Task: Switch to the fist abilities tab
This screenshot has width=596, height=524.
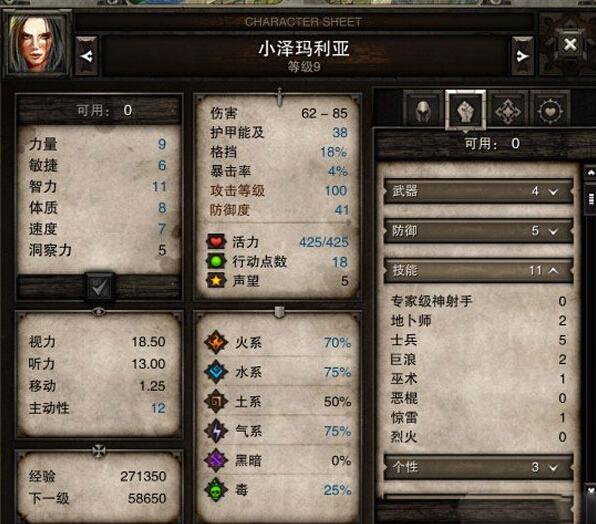Action: tap(466, 111)
